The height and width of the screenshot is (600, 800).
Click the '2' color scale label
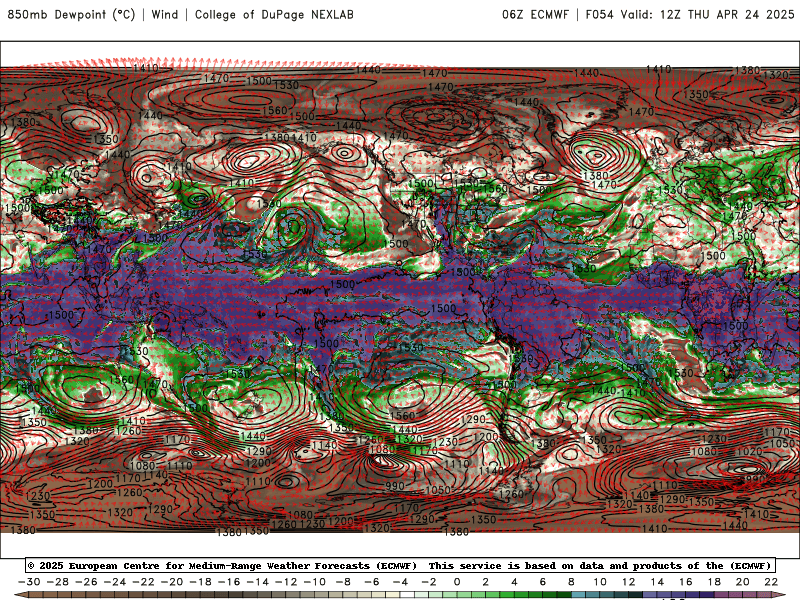click(486, 582)
